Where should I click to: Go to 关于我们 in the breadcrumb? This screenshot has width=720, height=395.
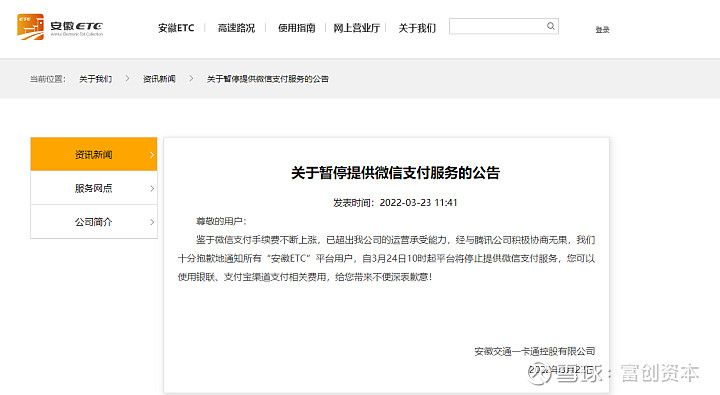click(96, 79)
